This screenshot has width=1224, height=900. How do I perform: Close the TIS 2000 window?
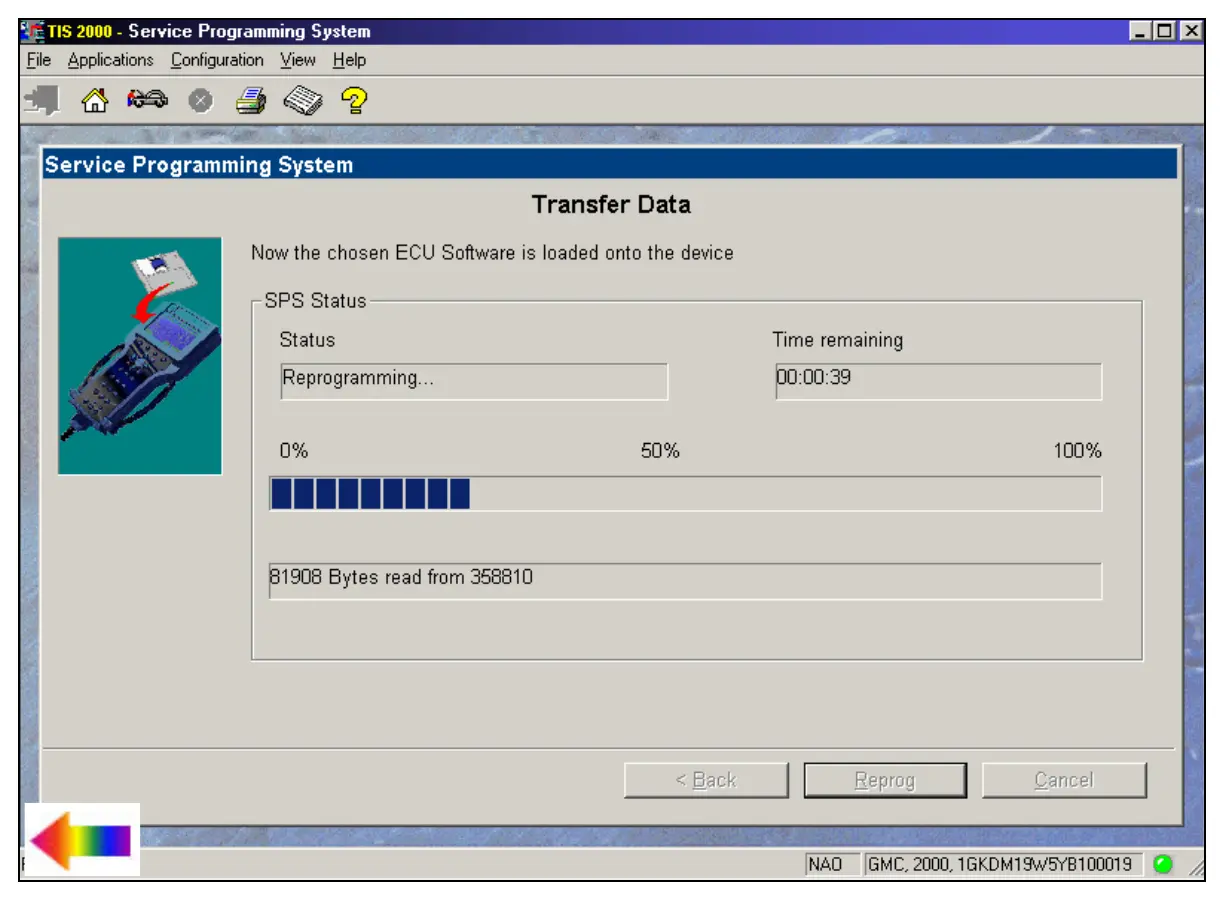pos(1190,32)
